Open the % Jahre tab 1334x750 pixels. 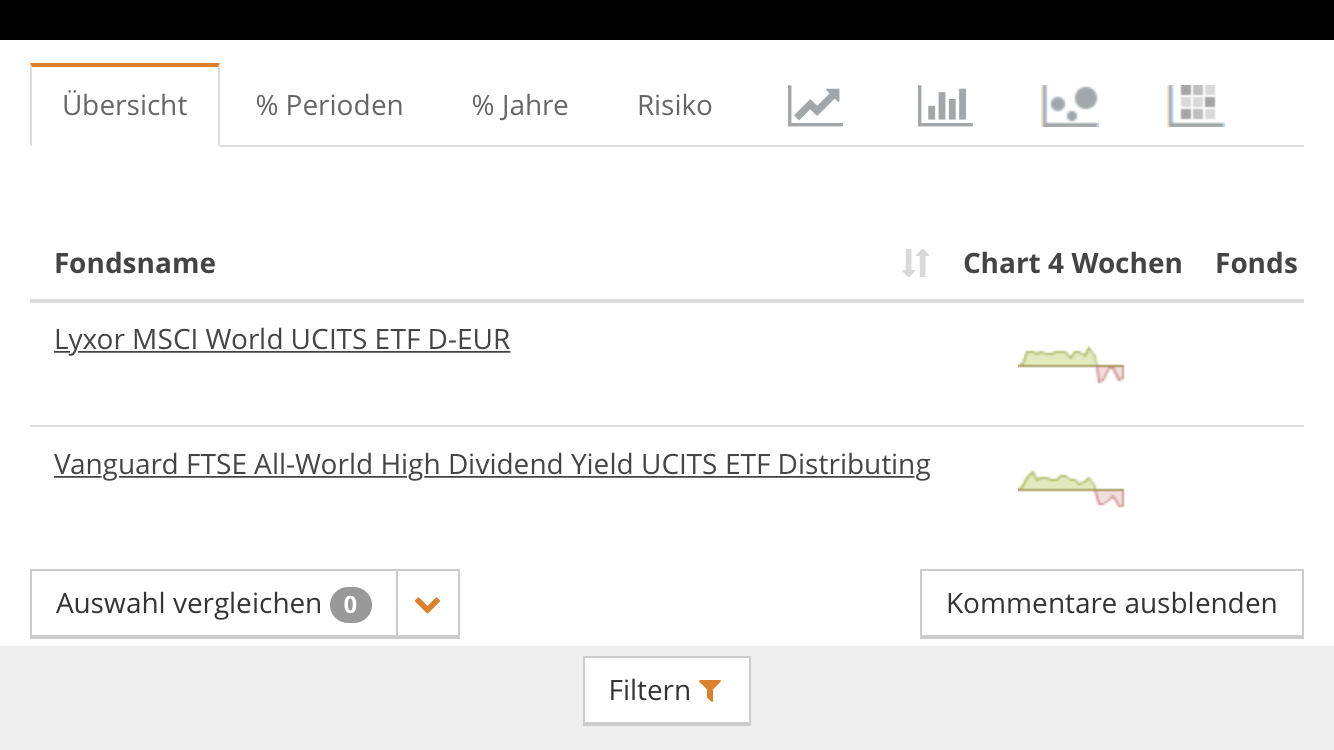coord(520,106)
